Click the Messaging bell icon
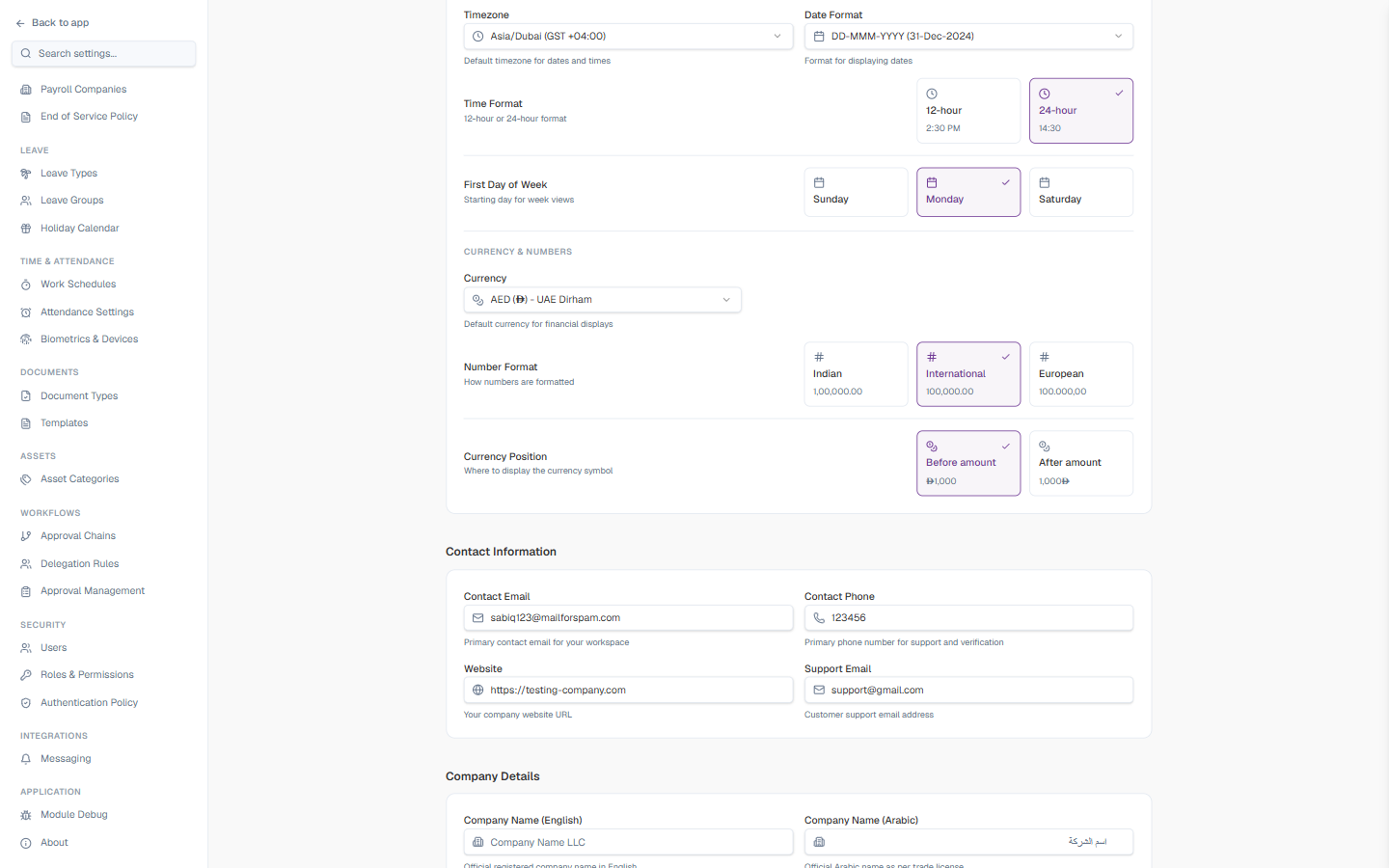This screenshot has height=868, width=1389. [x=26, y=759]
